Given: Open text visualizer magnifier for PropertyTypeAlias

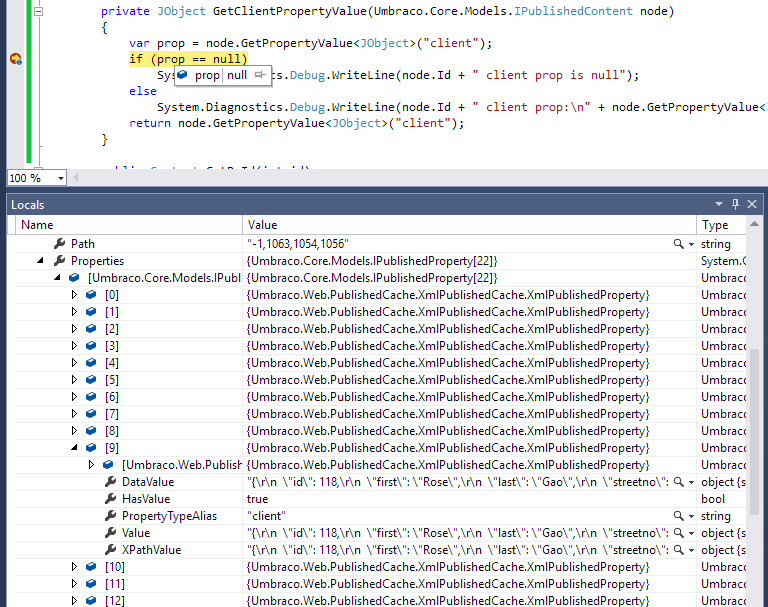Looking at the screenshot, I should pos(678,516).
